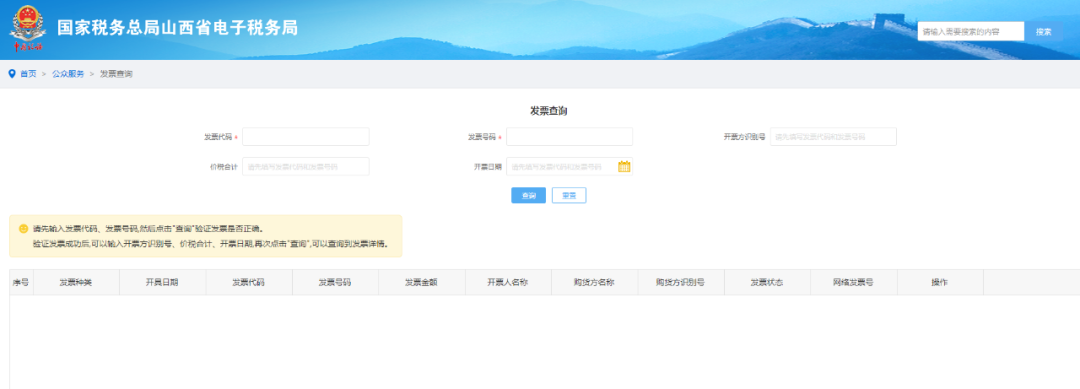
Task: Focus the 发票代码 input field
Action: click(x=306, y=136)
